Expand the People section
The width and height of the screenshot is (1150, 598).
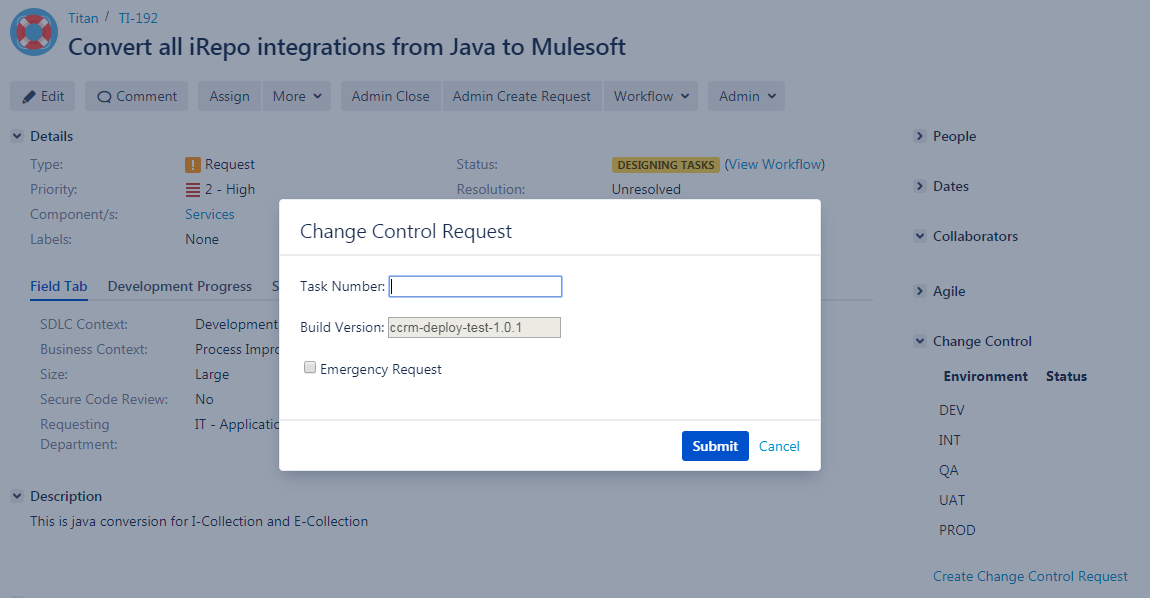click(x=920, y=136)
